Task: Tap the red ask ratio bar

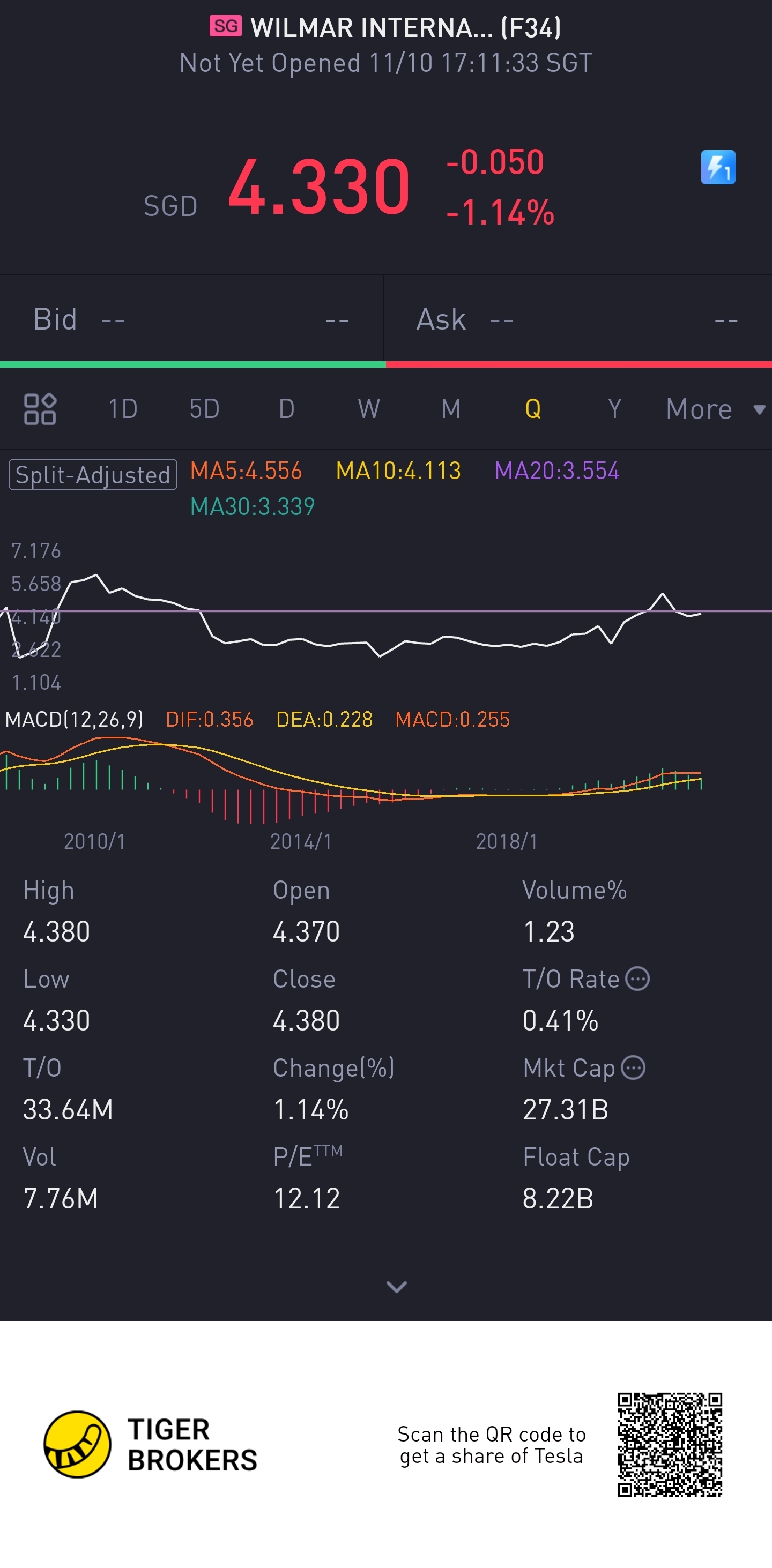Action: pos(579,364)
